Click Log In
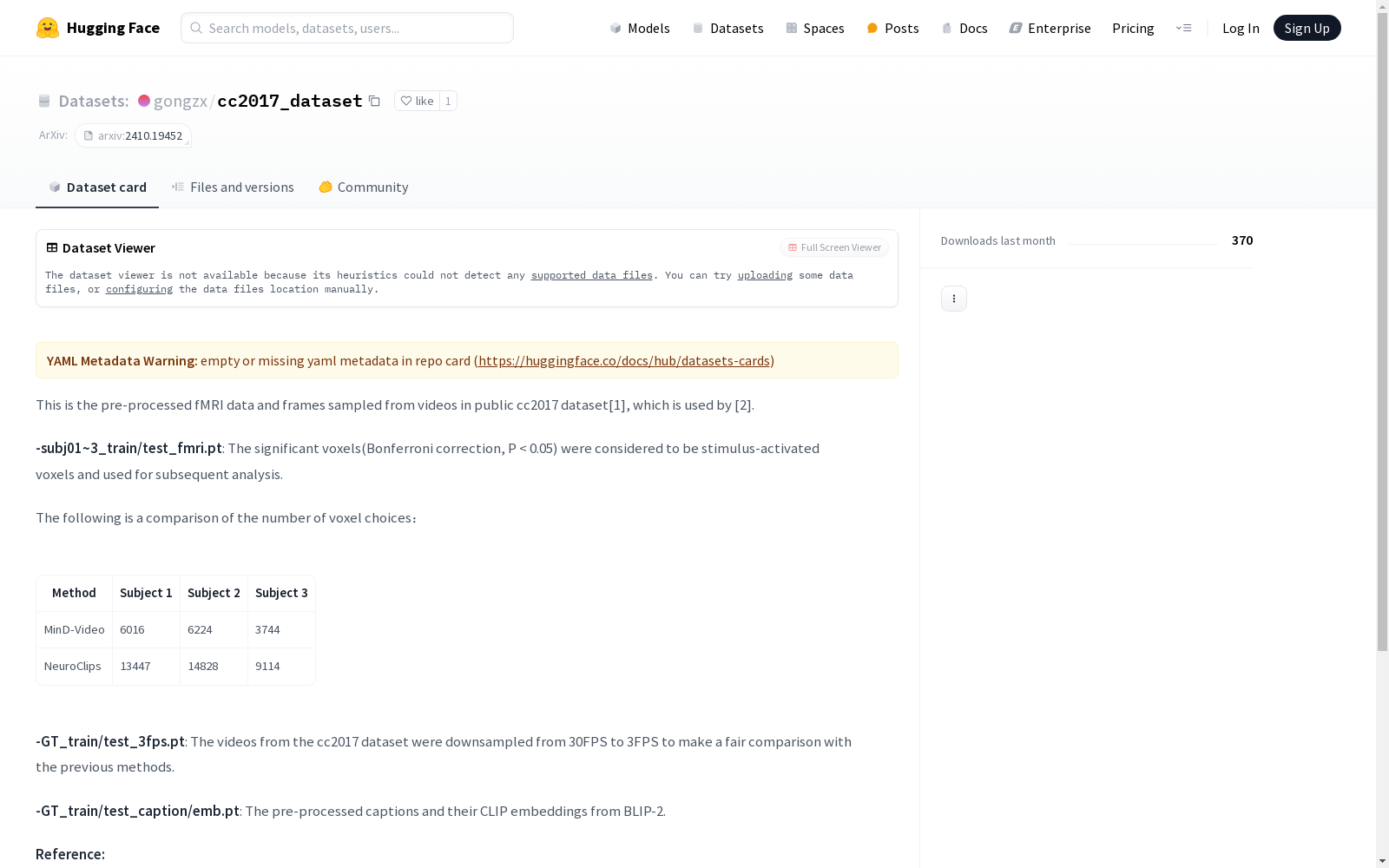Viewport: 1389px width, 868px height. [1241, 28]
